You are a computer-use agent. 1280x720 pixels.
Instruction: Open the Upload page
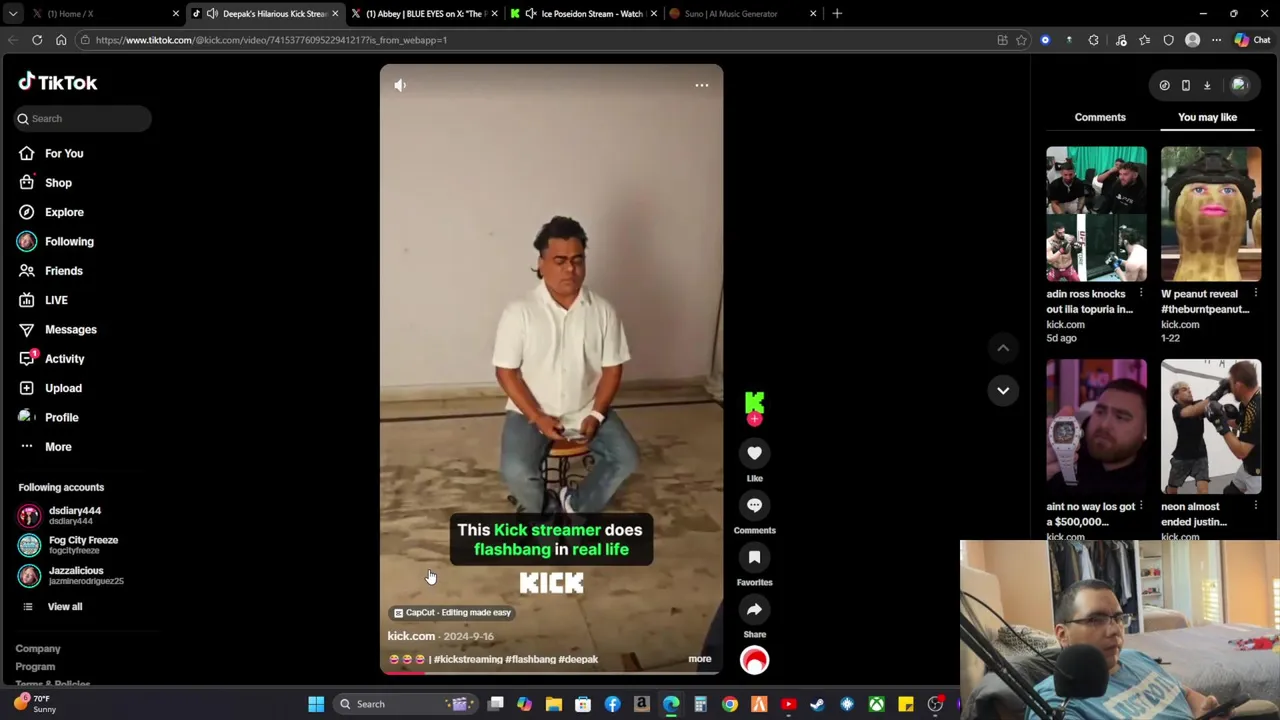(x=63, y=388)
